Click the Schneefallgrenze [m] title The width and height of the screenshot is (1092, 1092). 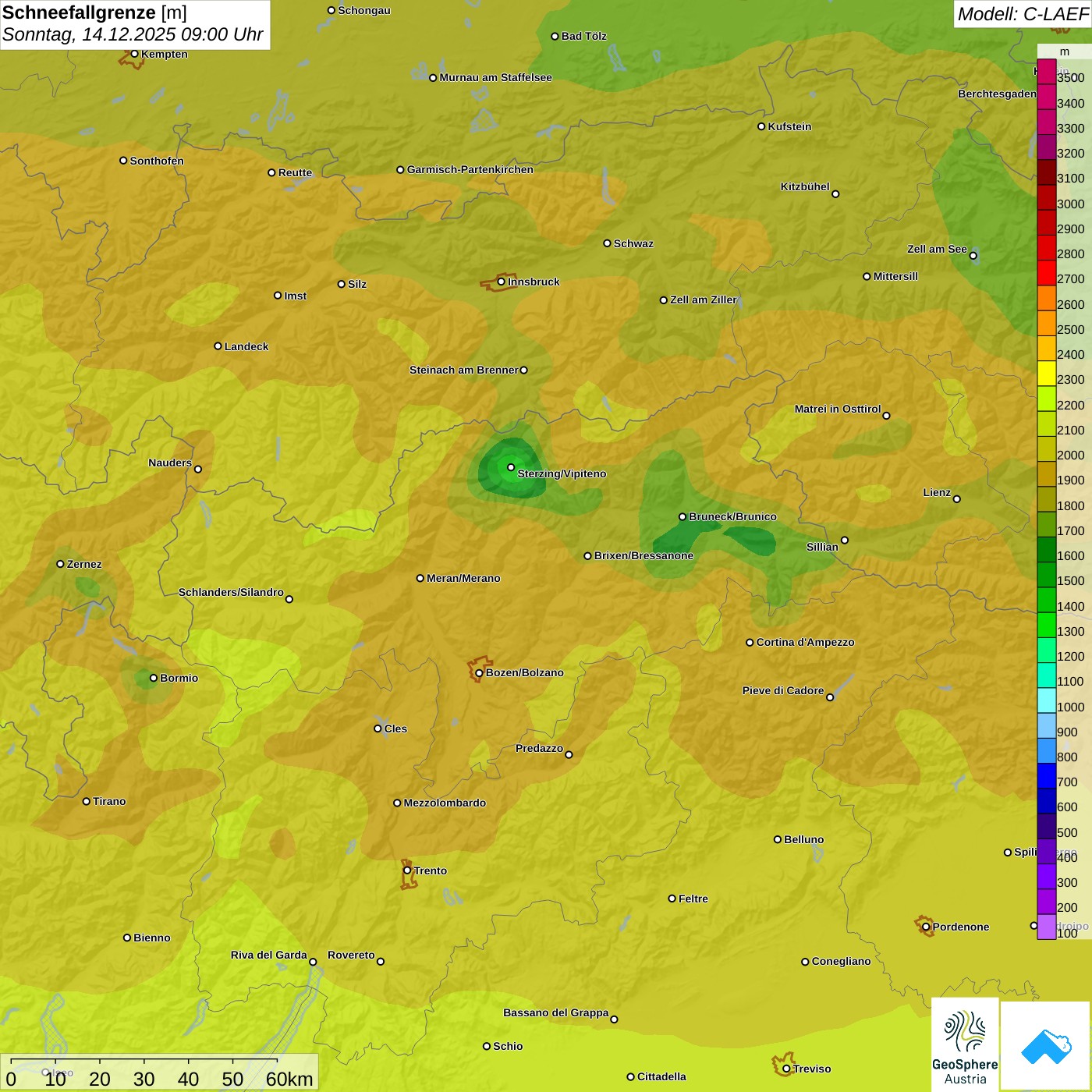pos(94,12)
